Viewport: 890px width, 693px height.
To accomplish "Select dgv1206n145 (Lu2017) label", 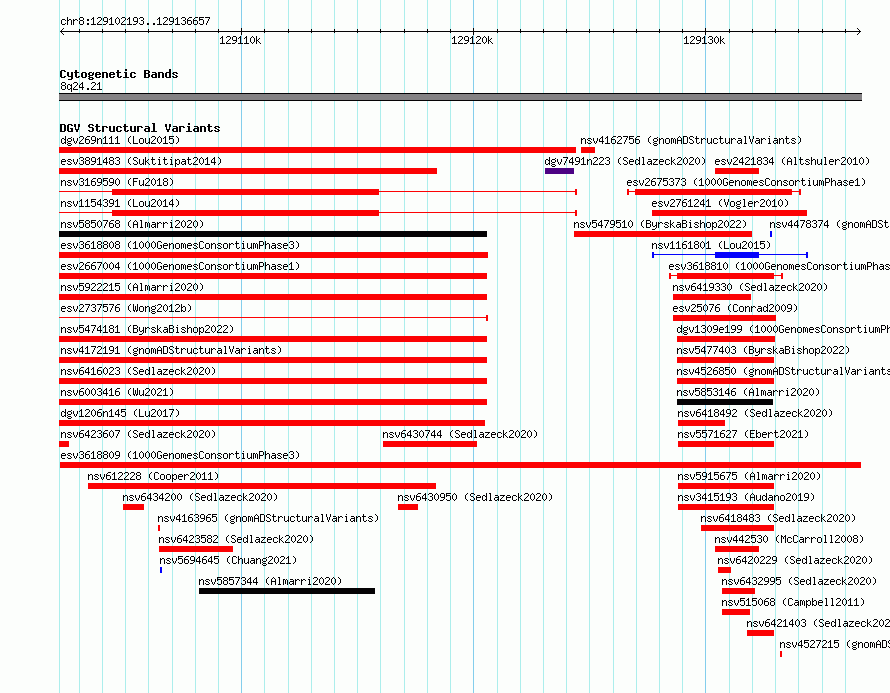I will coord(120,413).
